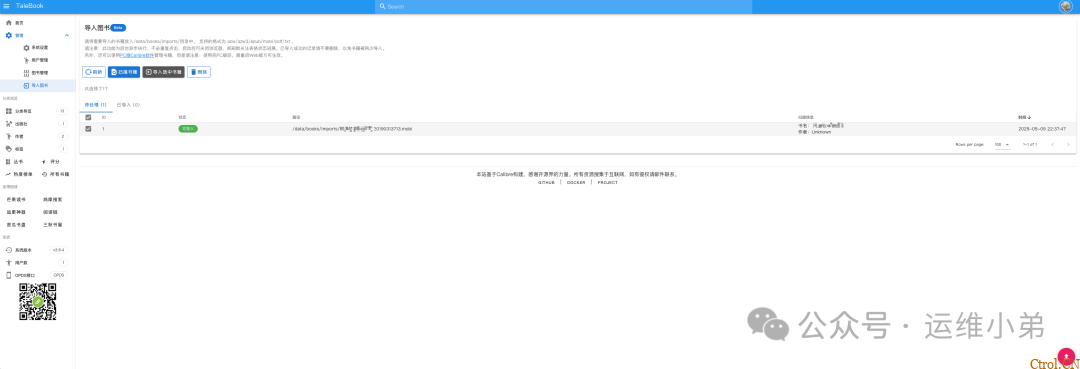Screen dimensions: 1080x369
Task: Open the rows per page 100 dropdown
Action: (1002, 145)
